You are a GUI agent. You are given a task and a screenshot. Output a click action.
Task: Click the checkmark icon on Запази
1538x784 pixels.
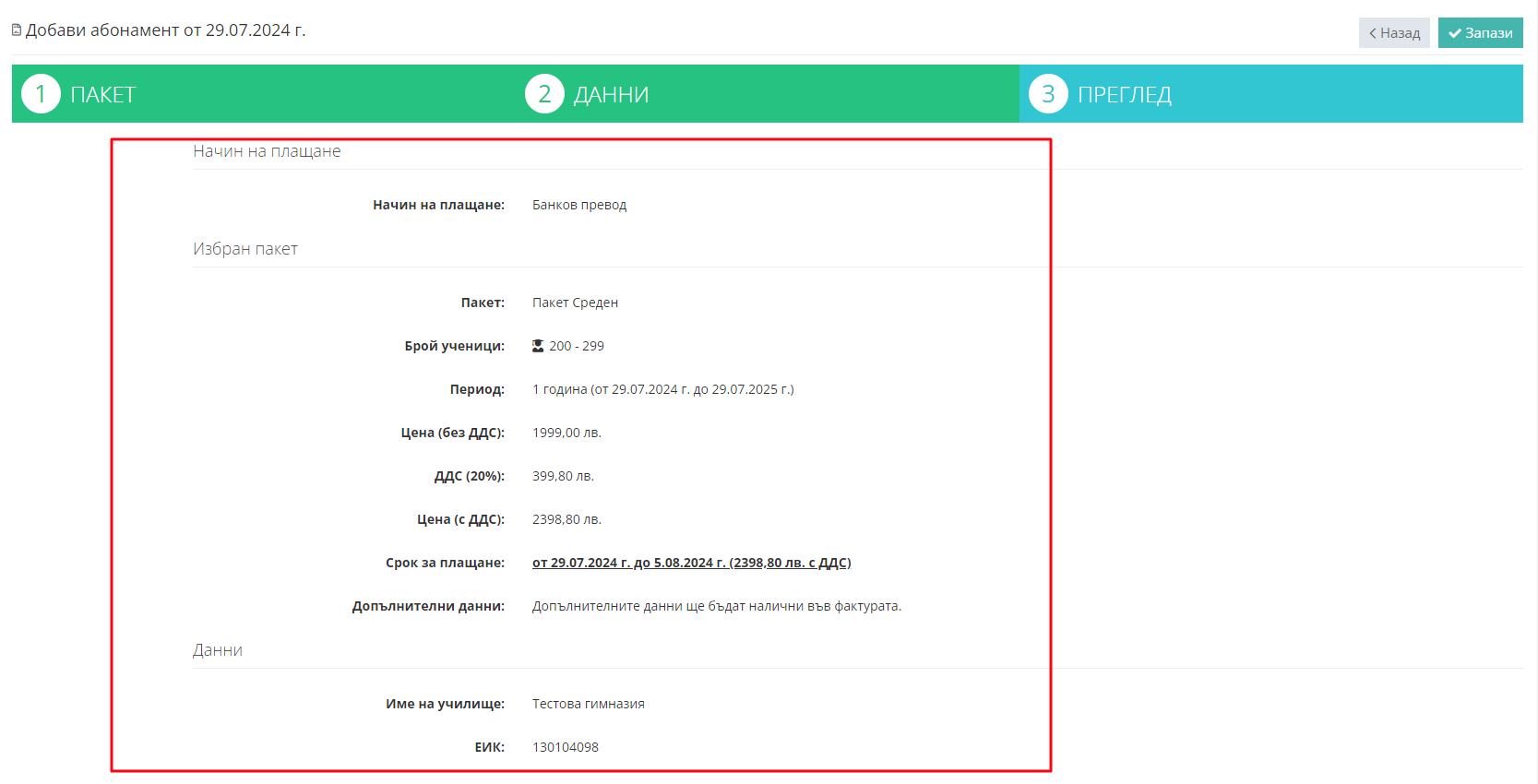point(1454,33)
